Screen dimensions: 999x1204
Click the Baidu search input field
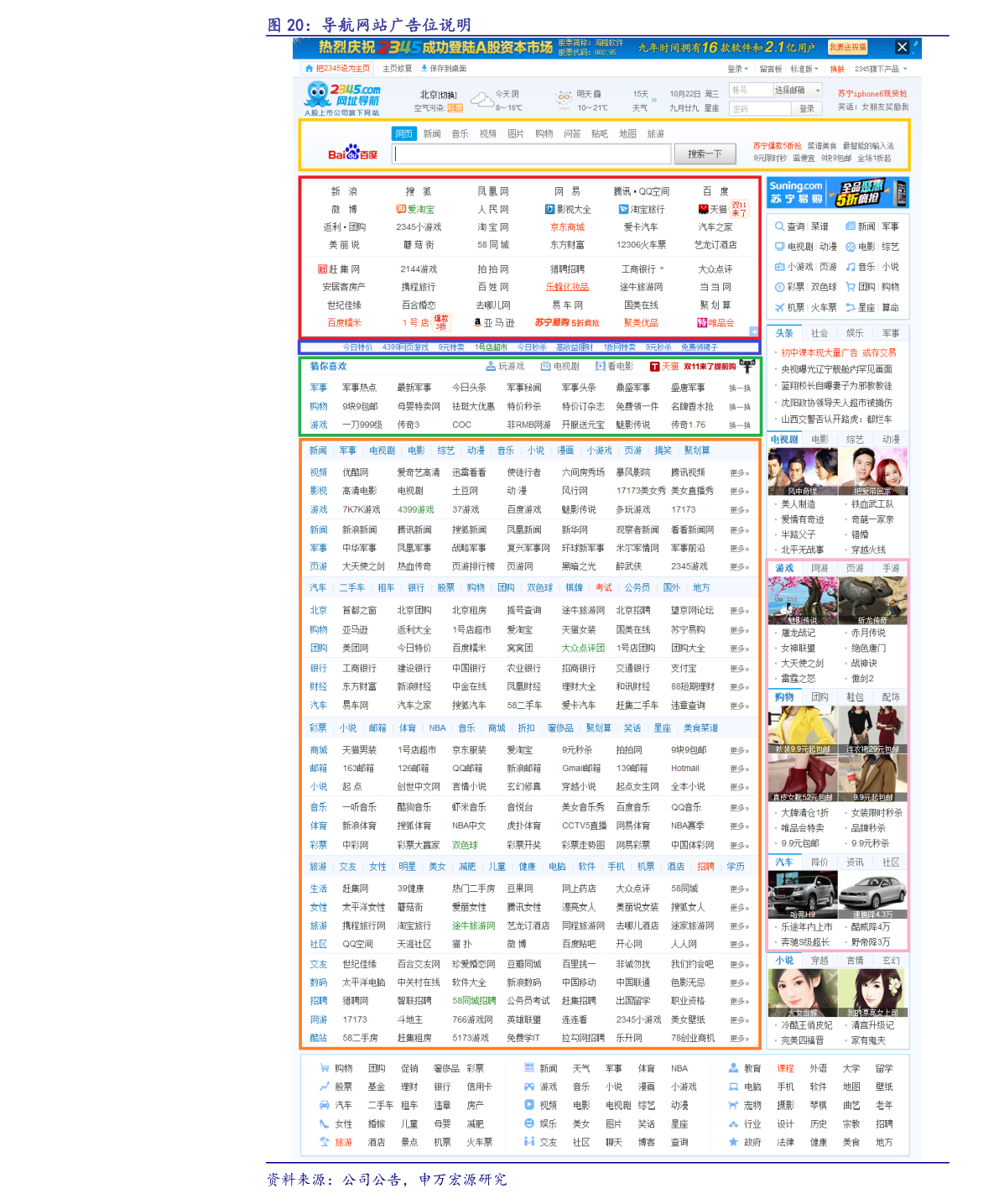(x=533, y=154)
